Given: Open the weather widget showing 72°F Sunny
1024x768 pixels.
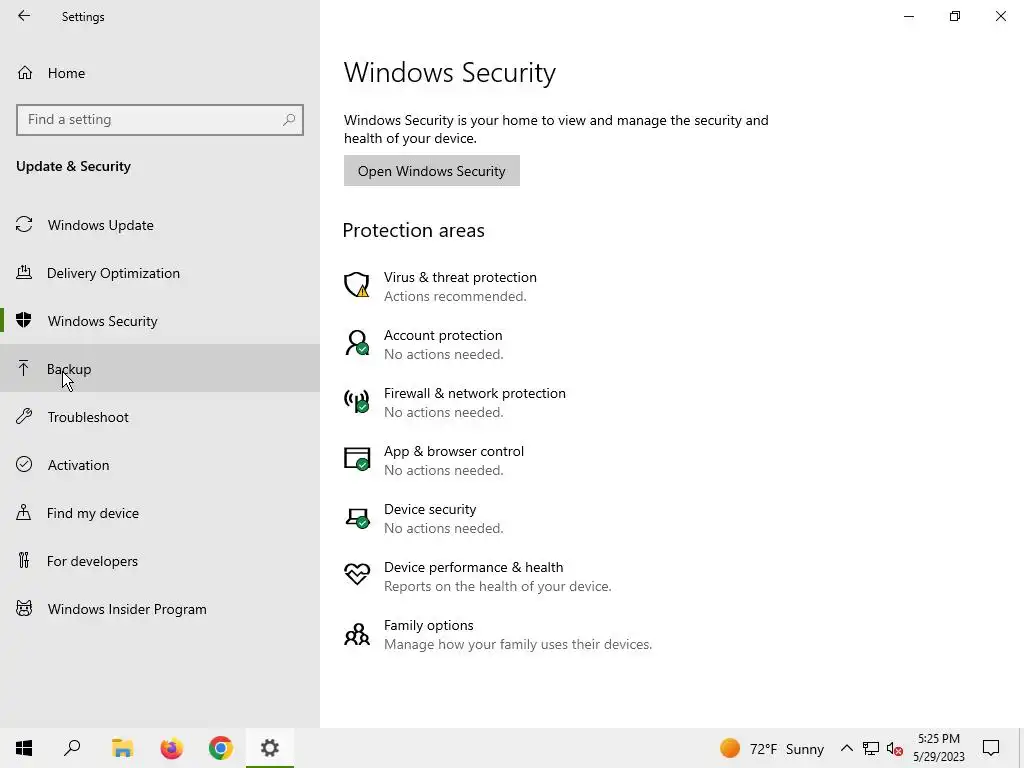Looking at the screenshot, I should [772, 748].
